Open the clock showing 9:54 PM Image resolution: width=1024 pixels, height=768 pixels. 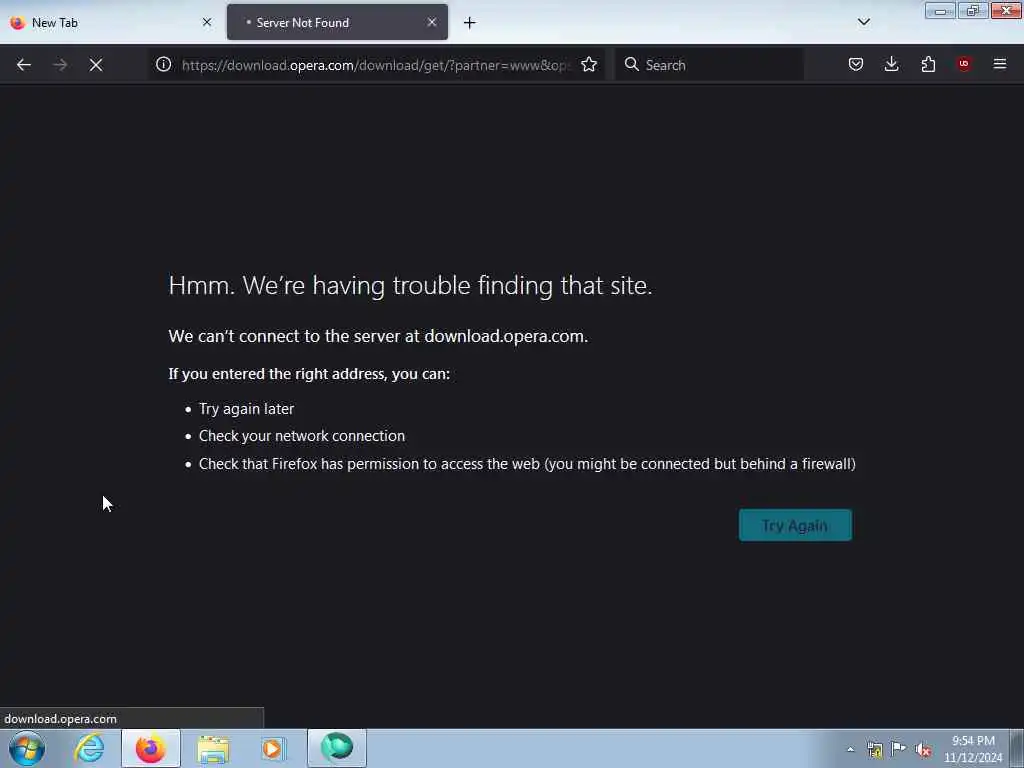(x=973, y=749)
